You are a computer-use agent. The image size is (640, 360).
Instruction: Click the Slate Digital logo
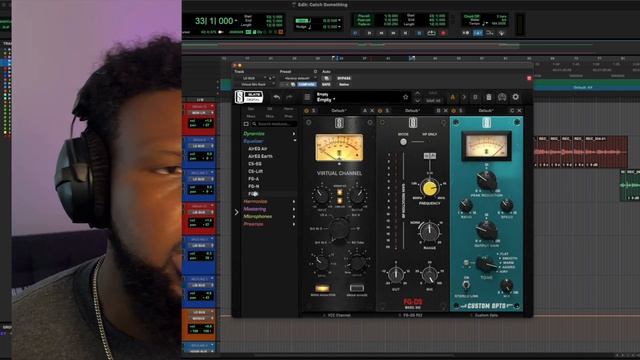249,97
